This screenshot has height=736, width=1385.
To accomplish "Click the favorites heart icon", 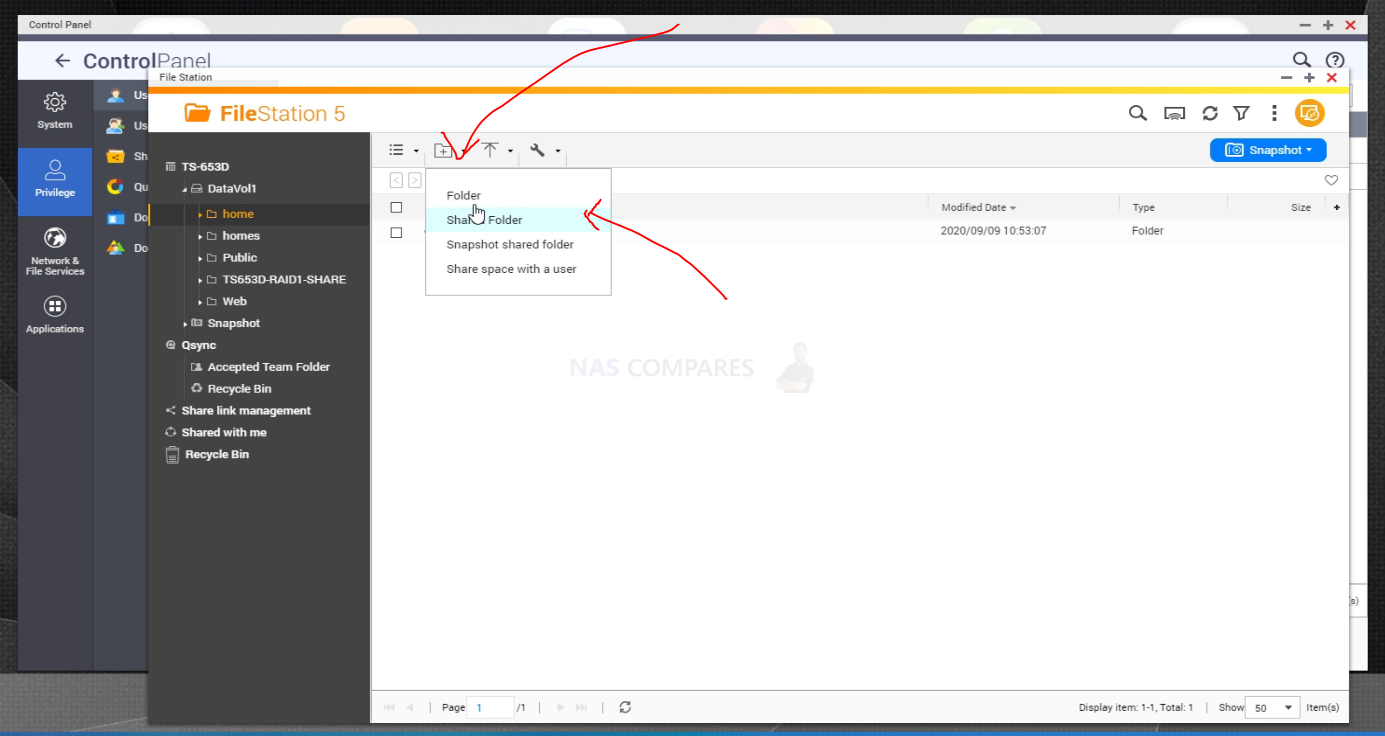I will pyautogui.click(x=1331, y=180).
